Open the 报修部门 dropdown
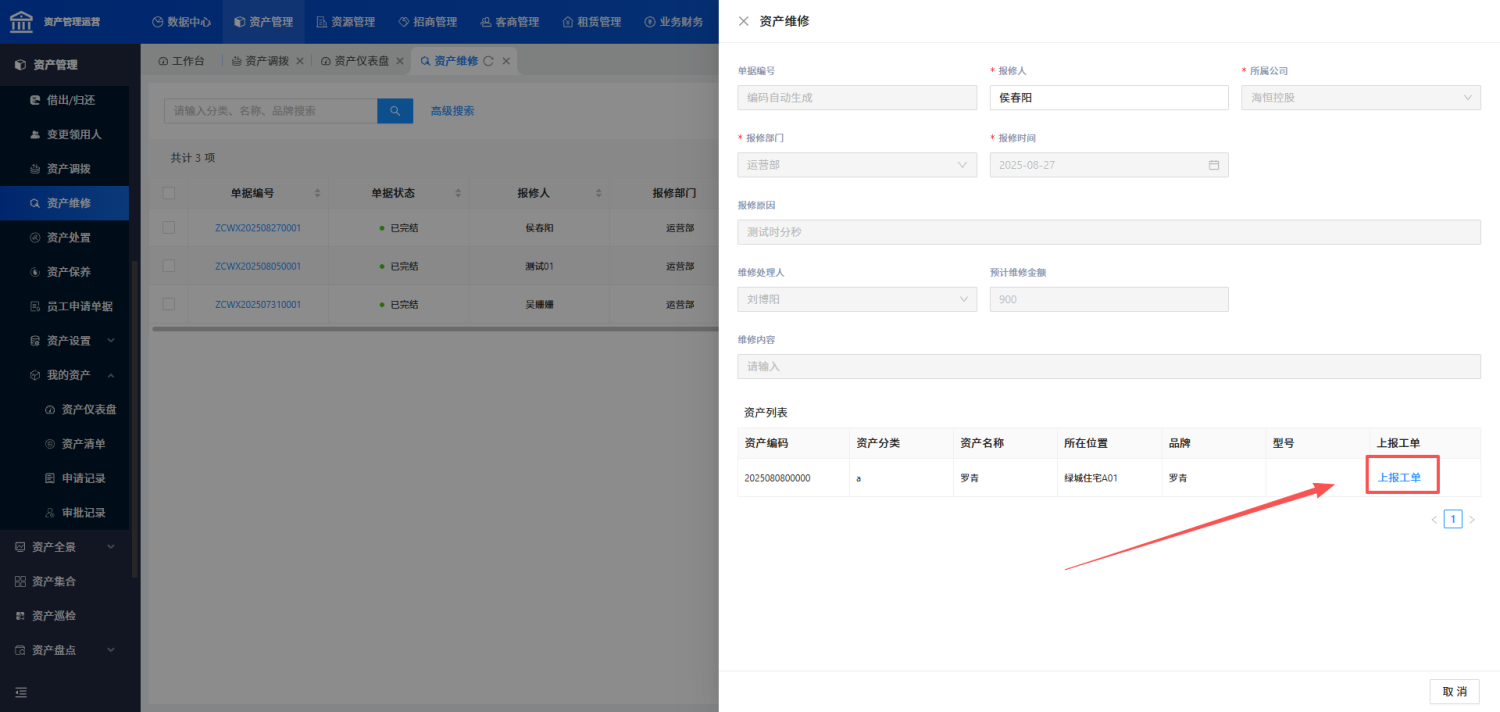This screenshot has width=1500, height=712. [857, 165]
